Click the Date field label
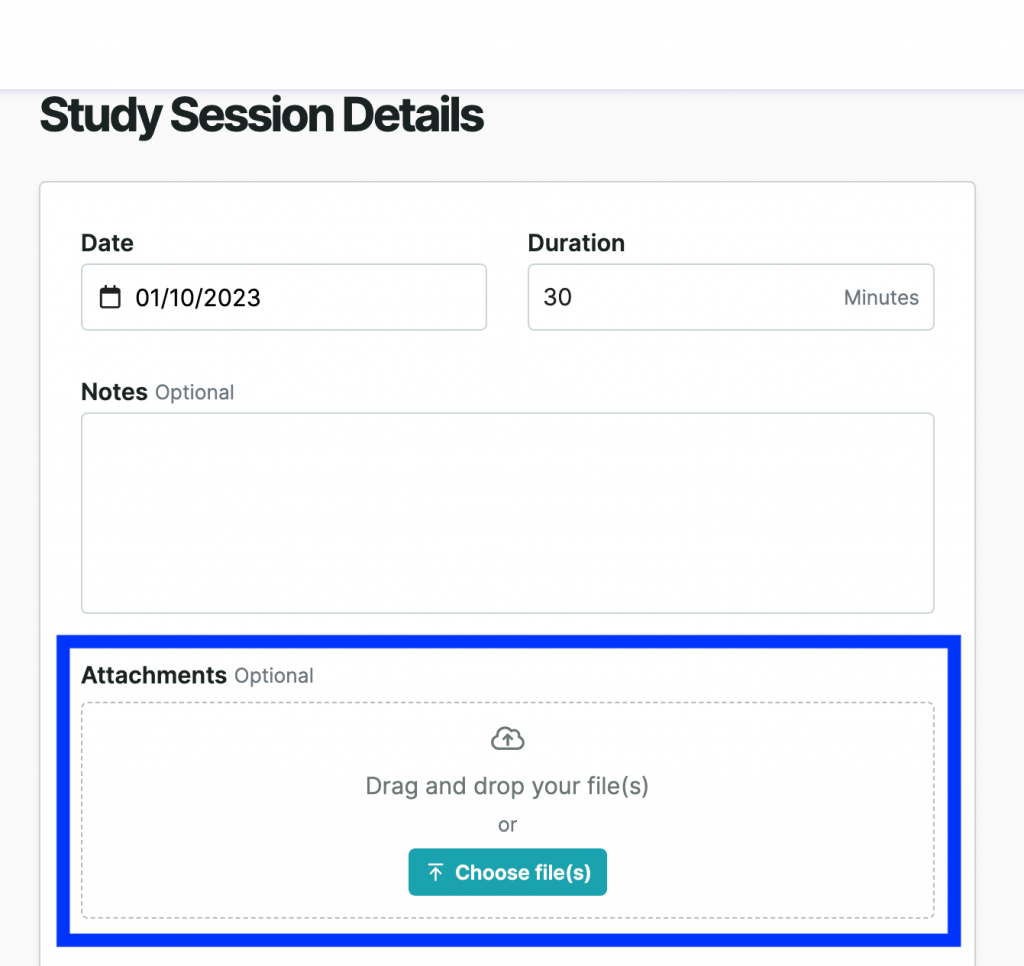The height and width of the screenshot is (966, 1024). click(x=107, y=243)
